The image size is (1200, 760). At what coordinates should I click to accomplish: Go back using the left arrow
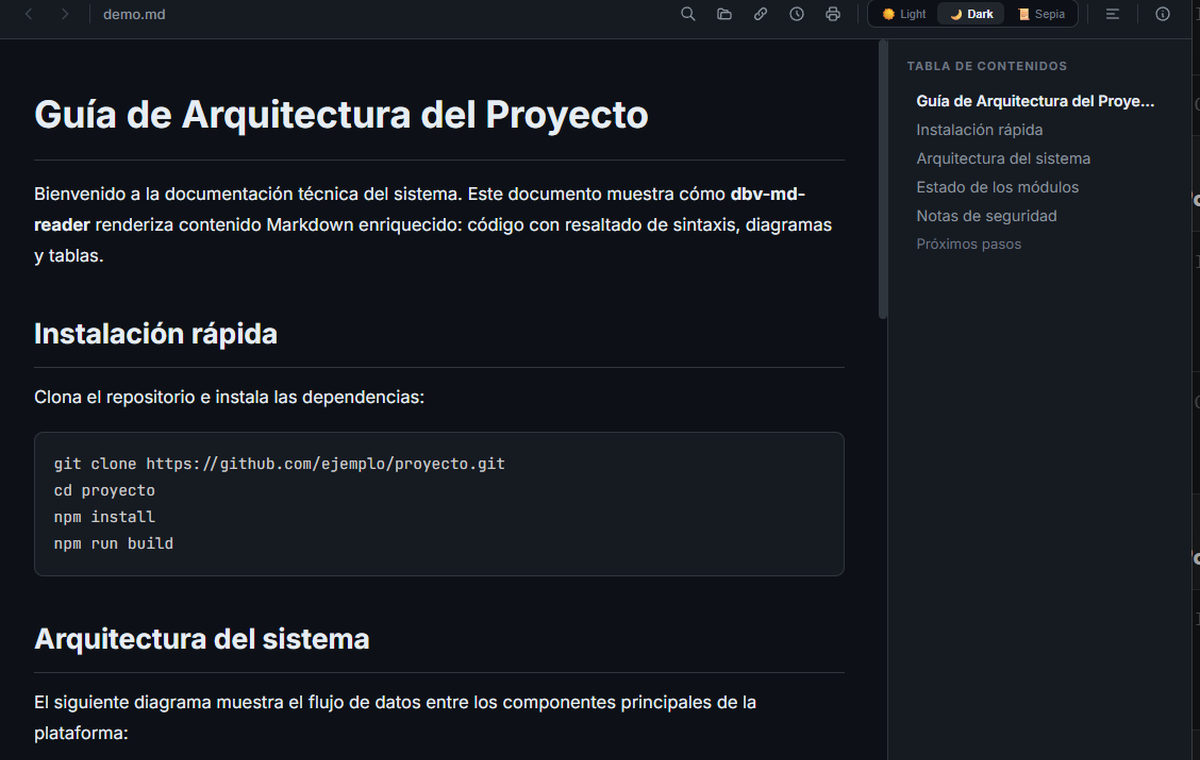29,14
